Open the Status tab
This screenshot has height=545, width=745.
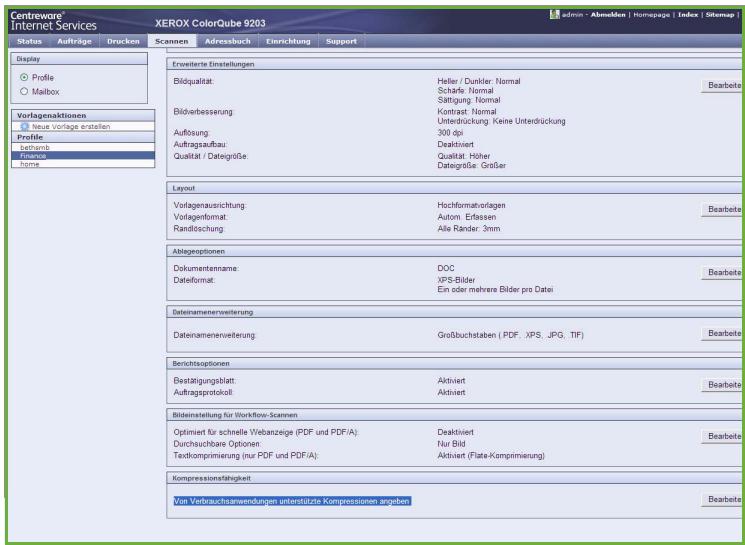[x=29, y=41]
